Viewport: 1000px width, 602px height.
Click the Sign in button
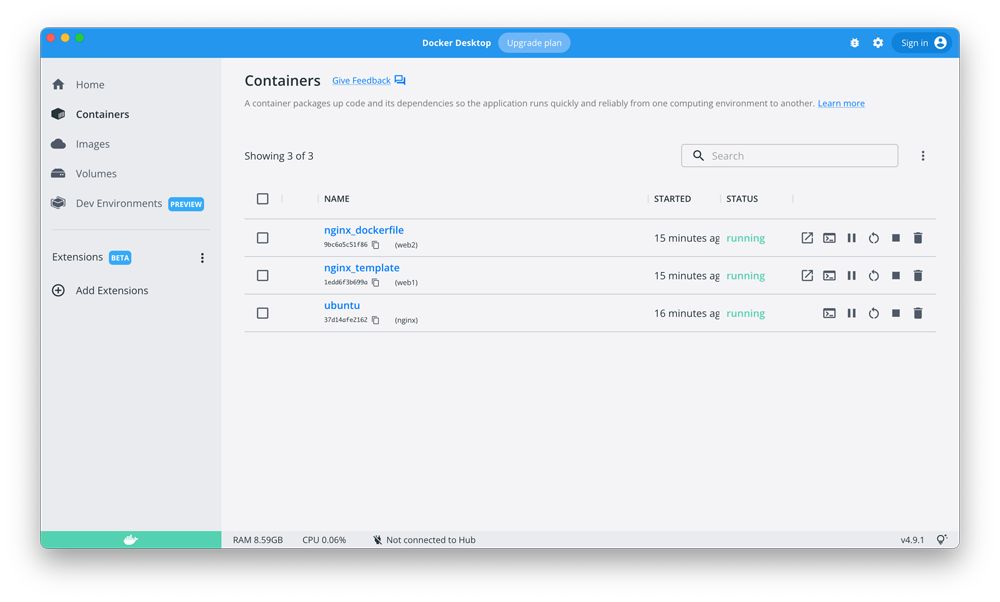point(922,43)
